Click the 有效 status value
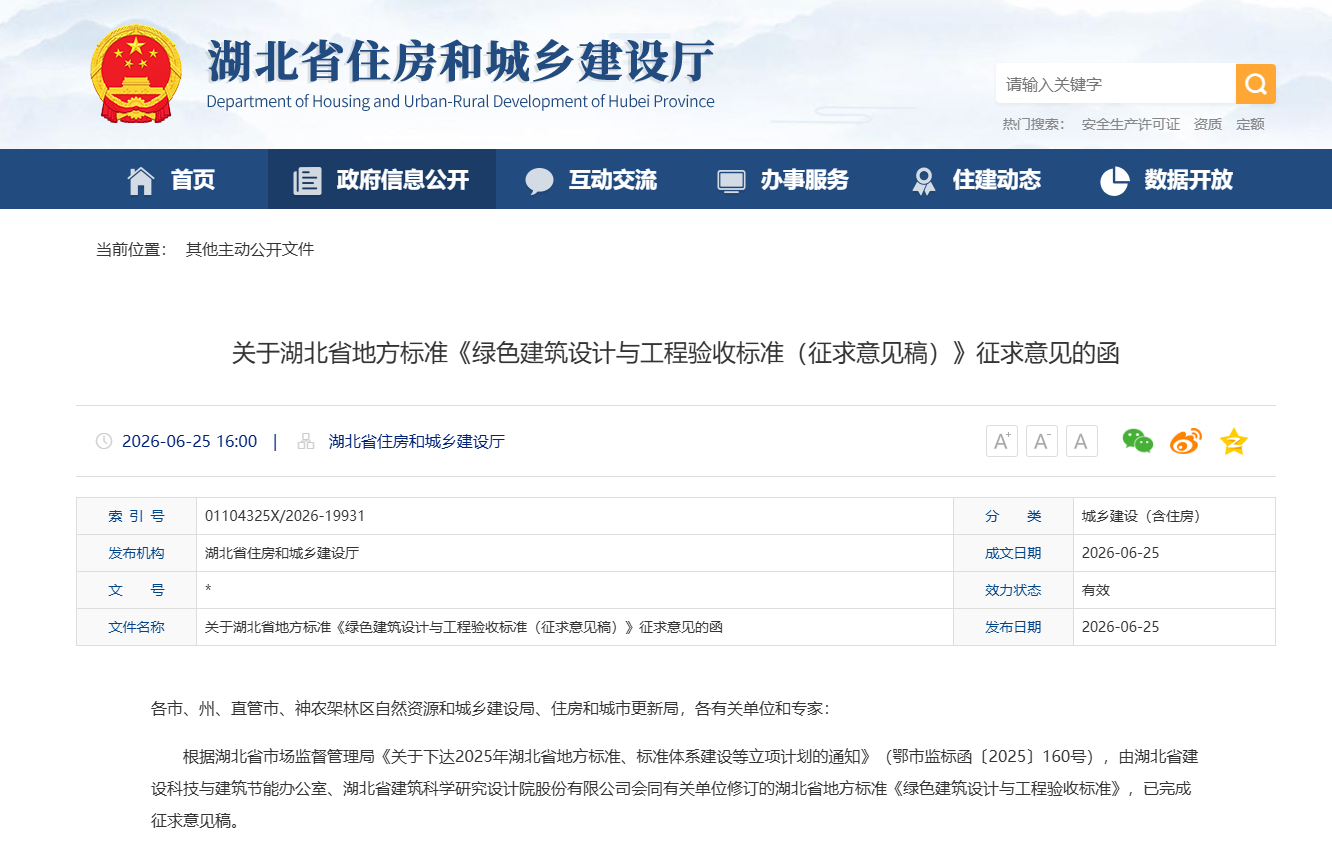The height and width of the screenshot is (854, 1332). [1096, 590]
